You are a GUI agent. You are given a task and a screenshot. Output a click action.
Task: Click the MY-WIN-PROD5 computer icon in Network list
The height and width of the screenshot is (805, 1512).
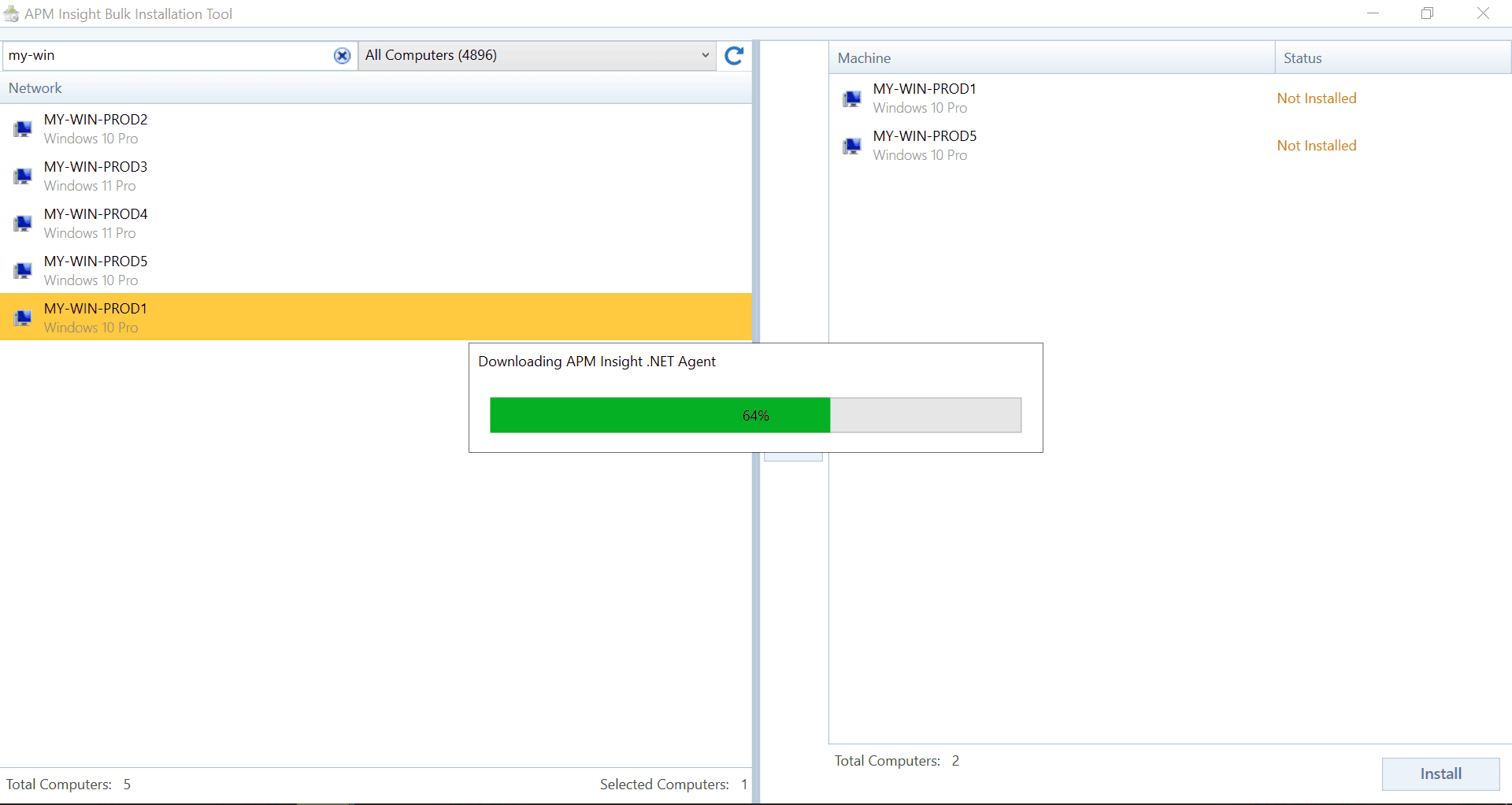pyautogui.click(x=23, y=270)
